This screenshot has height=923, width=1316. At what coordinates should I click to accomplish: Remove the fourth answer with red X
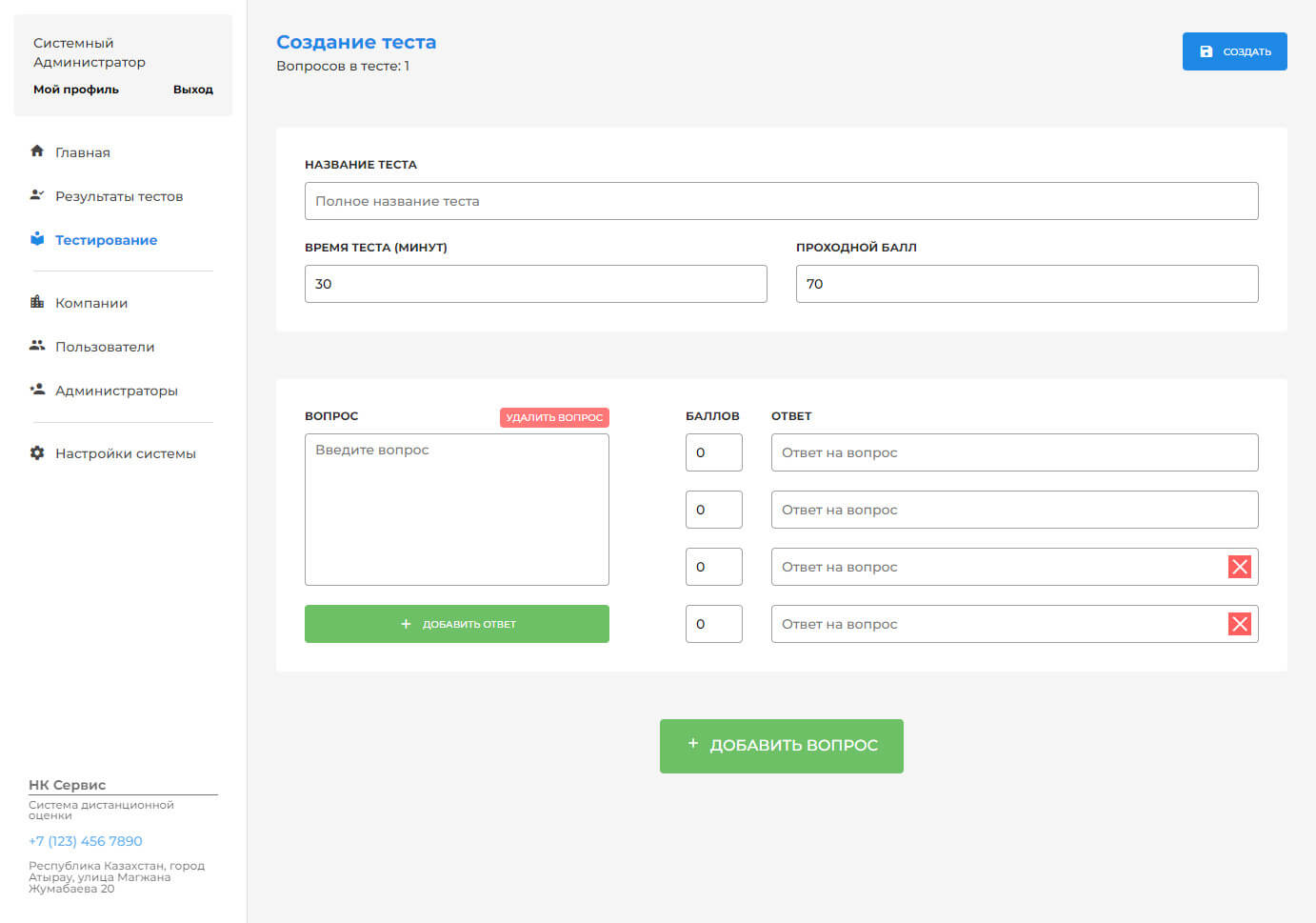tap(1240, 624)
